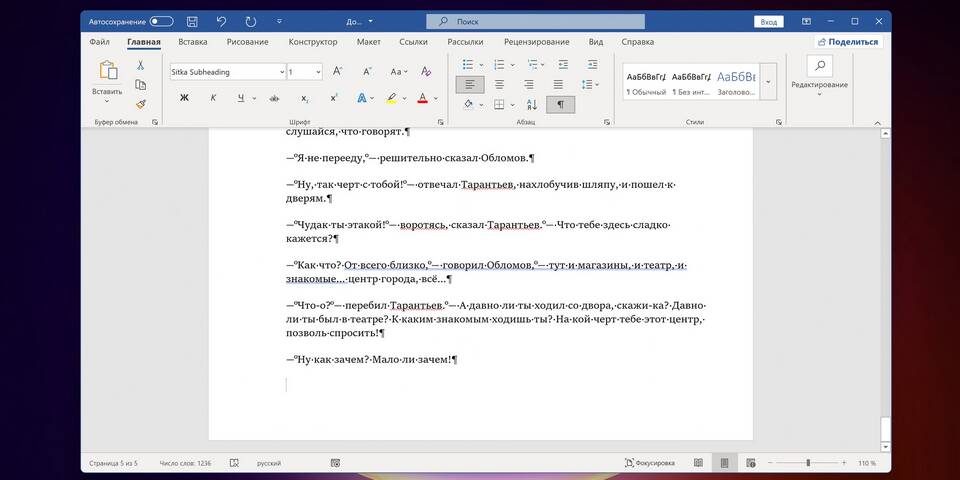
Task: Open ribbon display options icon
Action: click(806, 21)
